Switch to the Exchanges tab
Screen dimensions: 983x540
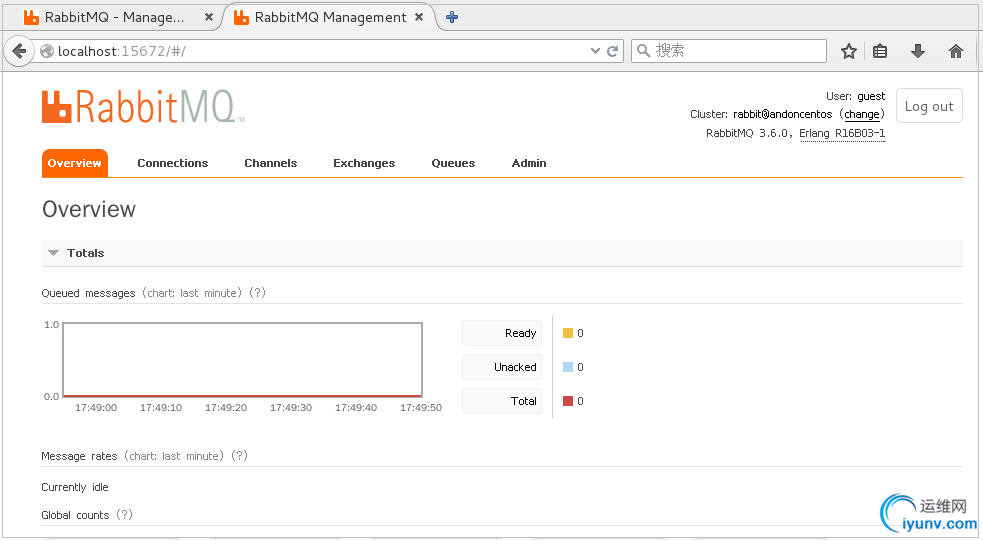point(364,163)
